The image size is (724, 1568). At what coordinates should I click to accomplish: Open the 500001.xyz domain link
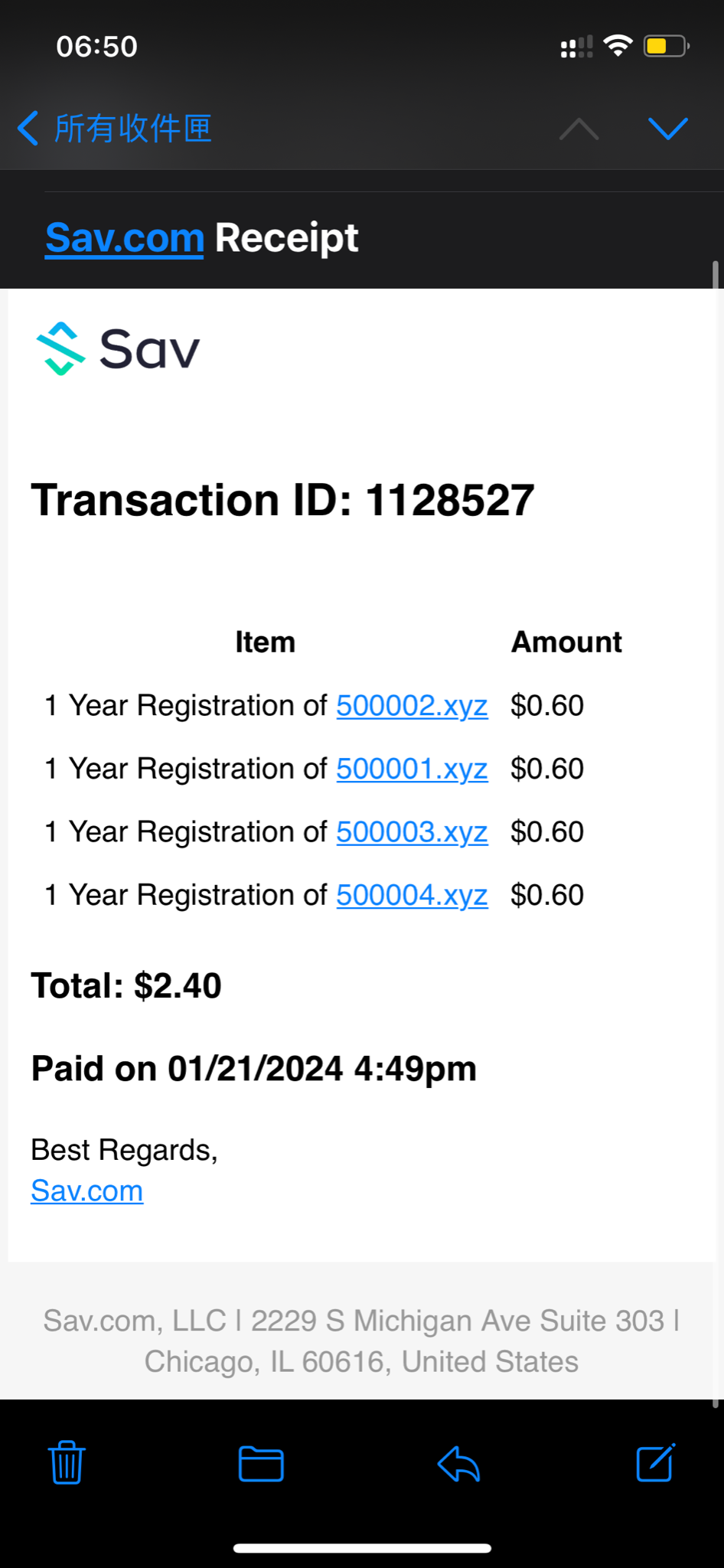click(412, 769)
